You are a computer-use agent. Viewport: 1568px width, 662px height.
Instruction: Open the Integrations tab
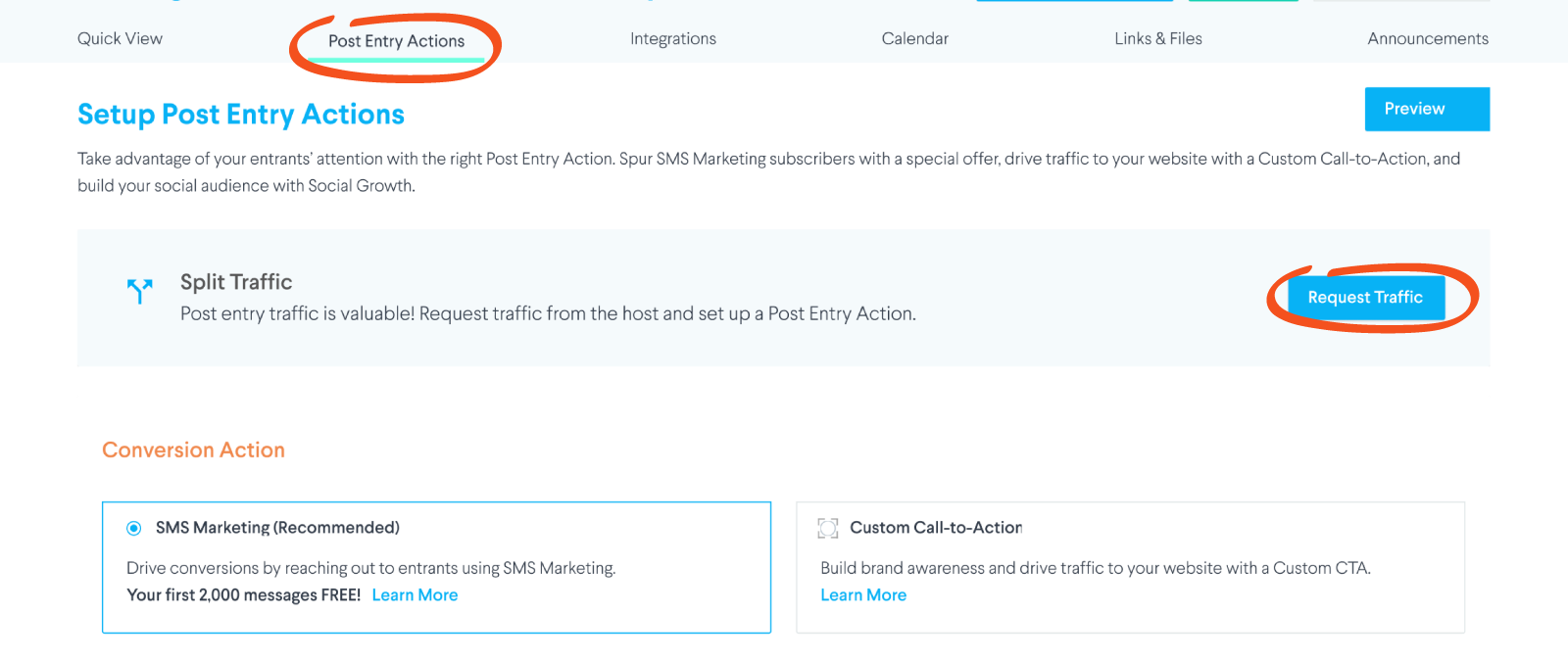point(673,39)
